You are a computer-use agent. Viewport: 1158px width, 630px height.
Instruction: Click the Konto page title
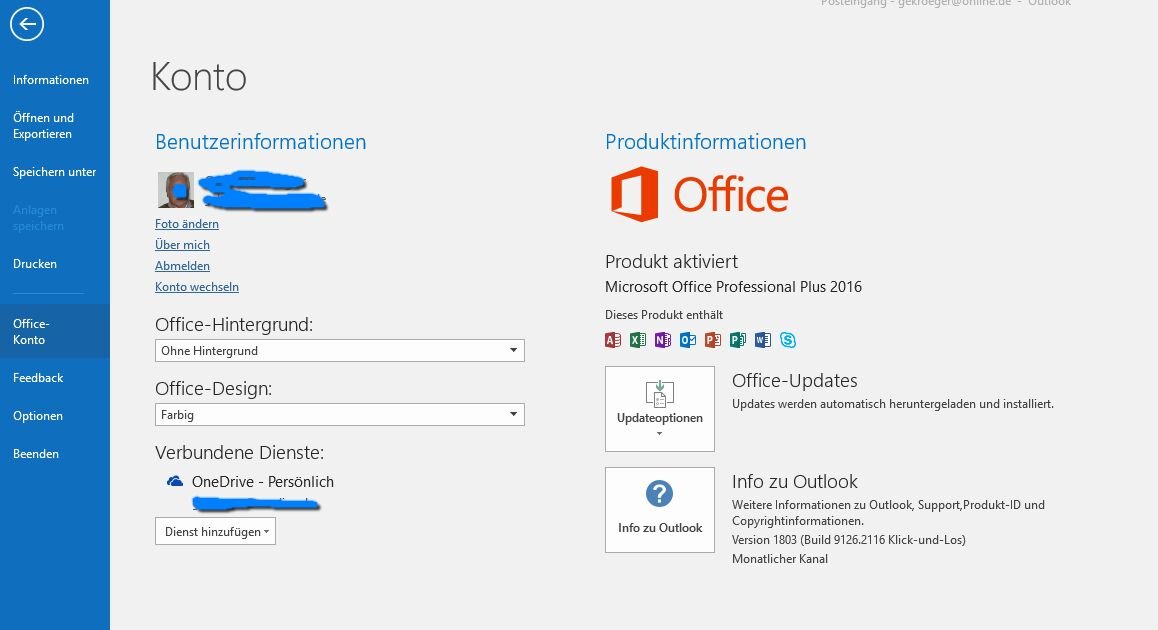[199, 77]
